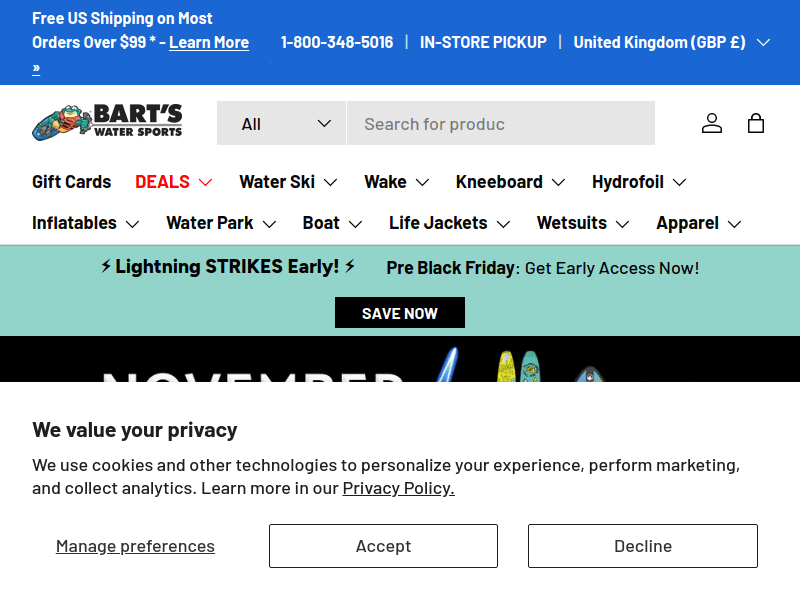Open the account sign-in icon
Screen dimensions: 800x600
[711, 123]
